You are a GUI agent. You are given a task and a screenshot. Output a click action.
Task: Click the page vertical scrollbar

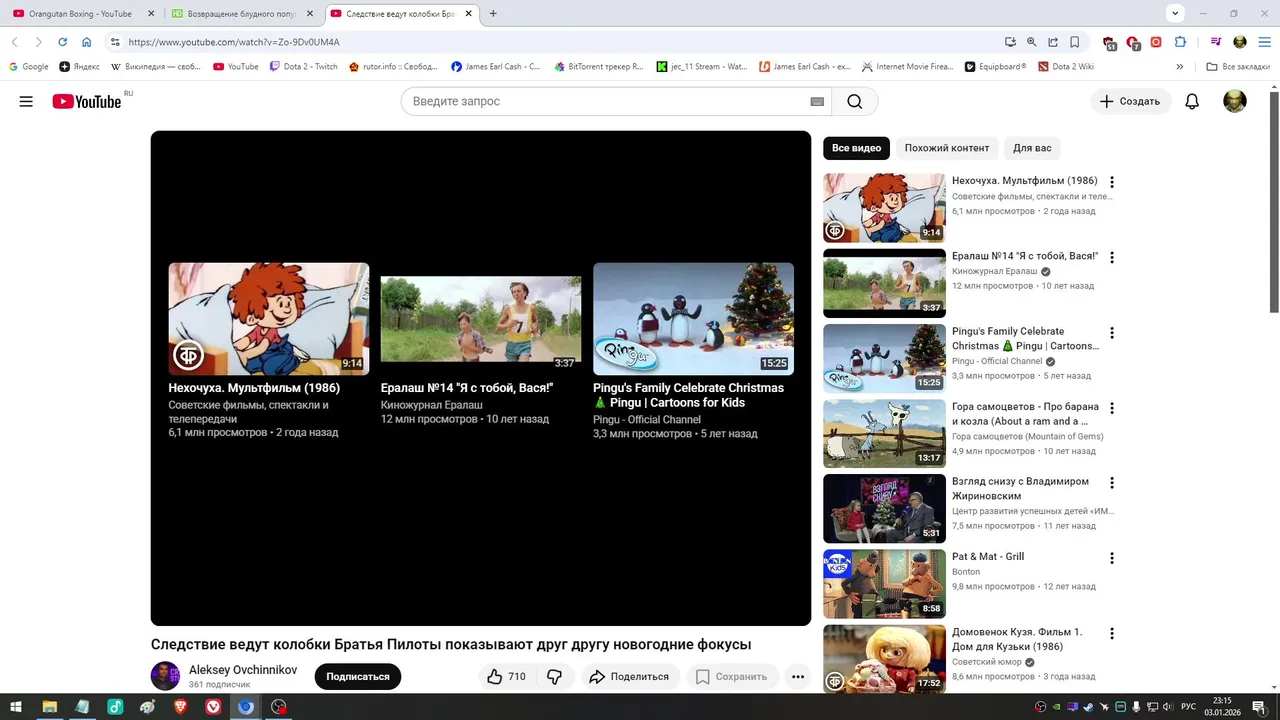1274,200
